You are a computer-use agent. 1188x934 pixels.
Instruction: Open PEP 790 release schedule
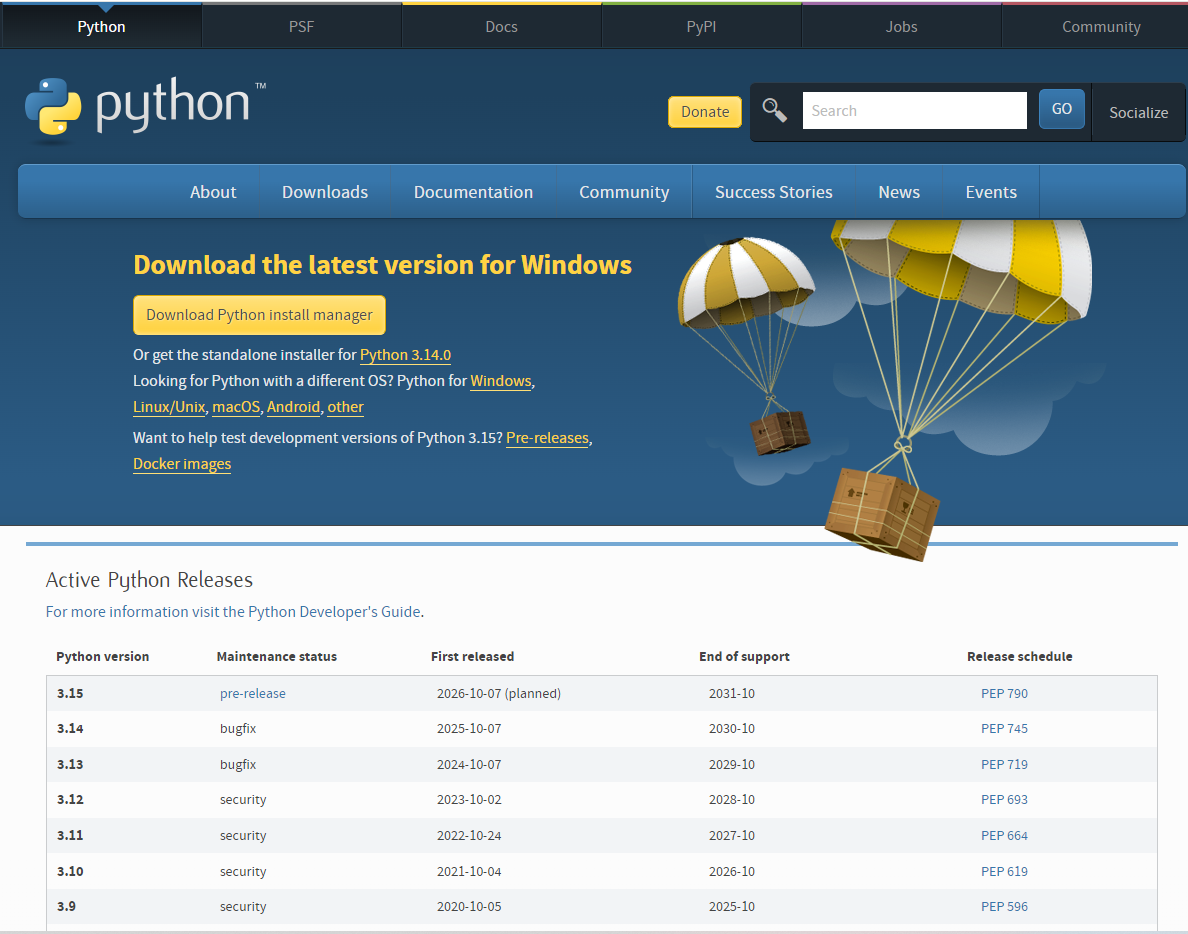pyautogui.click(x=1004, y=693)
